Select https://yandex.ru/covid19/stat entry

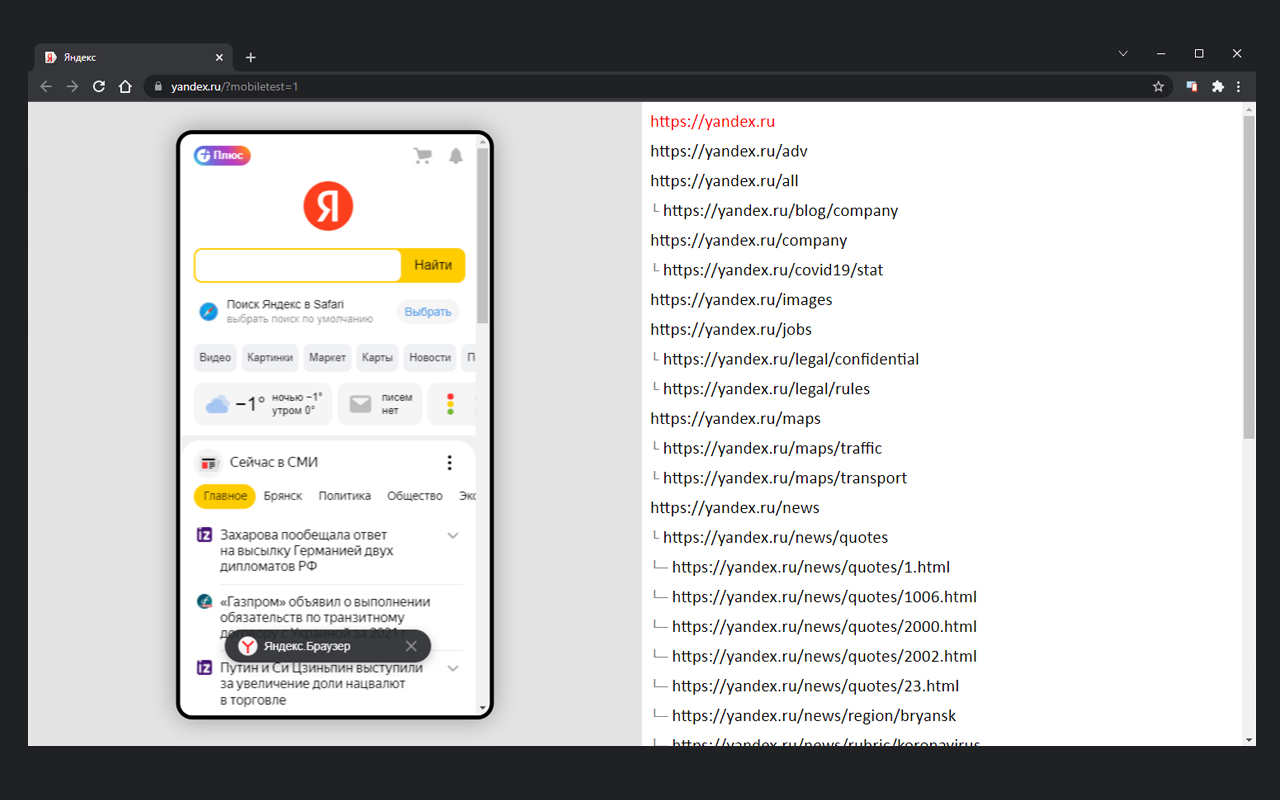pos(773,270)
